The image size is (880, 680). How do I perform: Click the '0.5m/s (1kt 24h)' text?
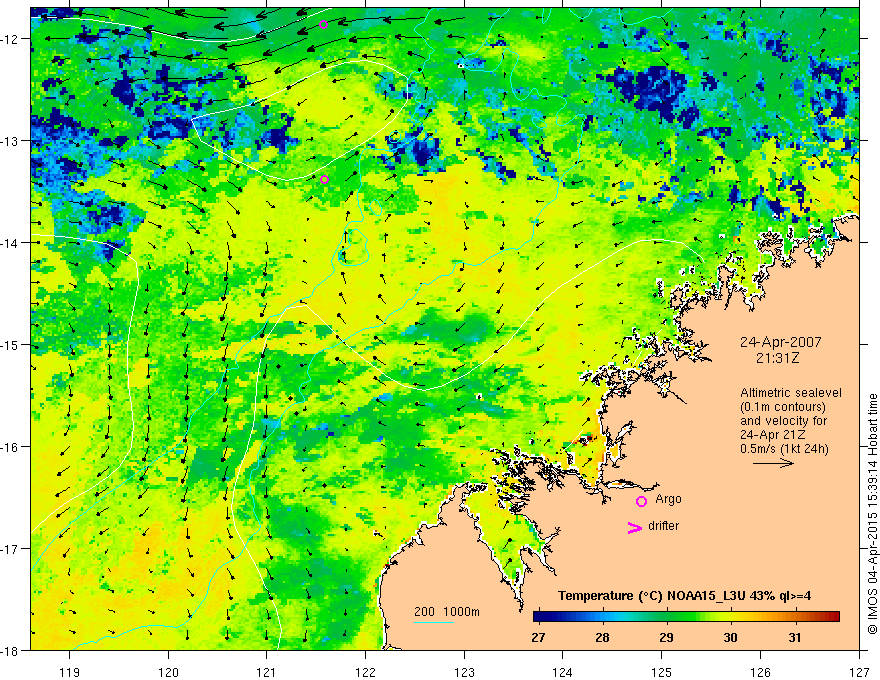784,449
